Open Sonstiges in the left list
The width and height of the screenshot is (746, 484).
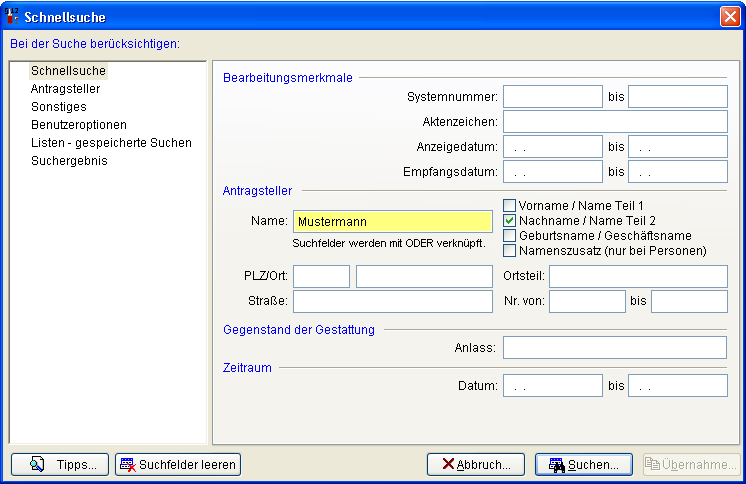coord(58,107)
